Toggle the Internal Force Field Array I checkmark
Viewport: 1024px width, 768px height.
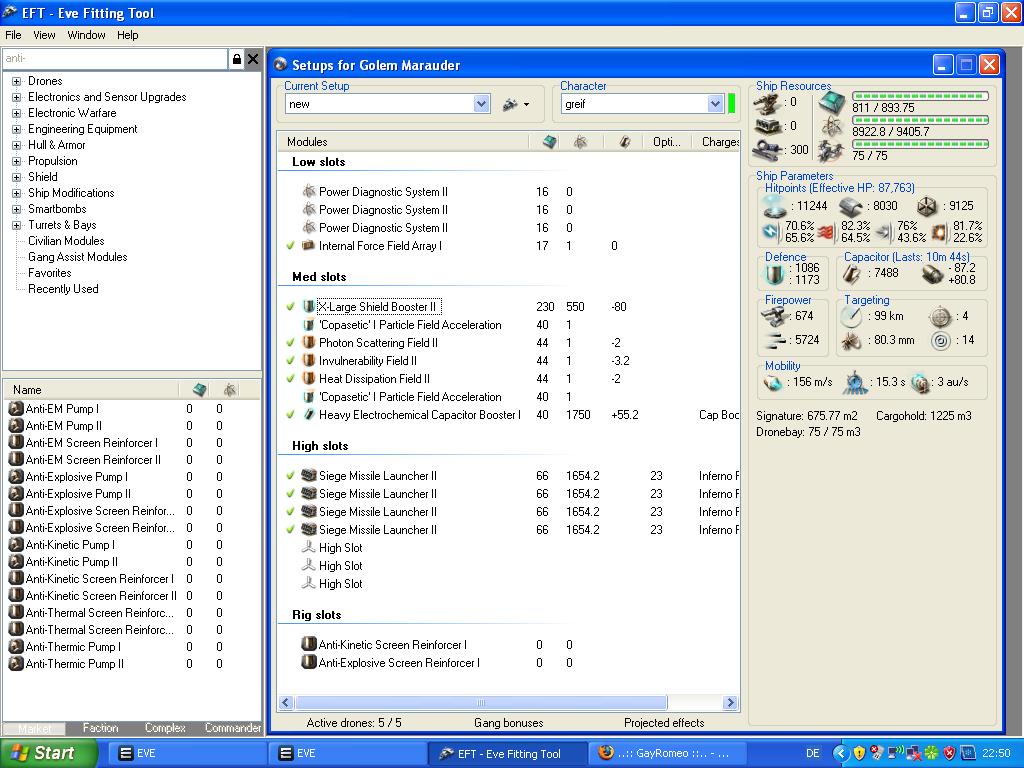[291, 246]
